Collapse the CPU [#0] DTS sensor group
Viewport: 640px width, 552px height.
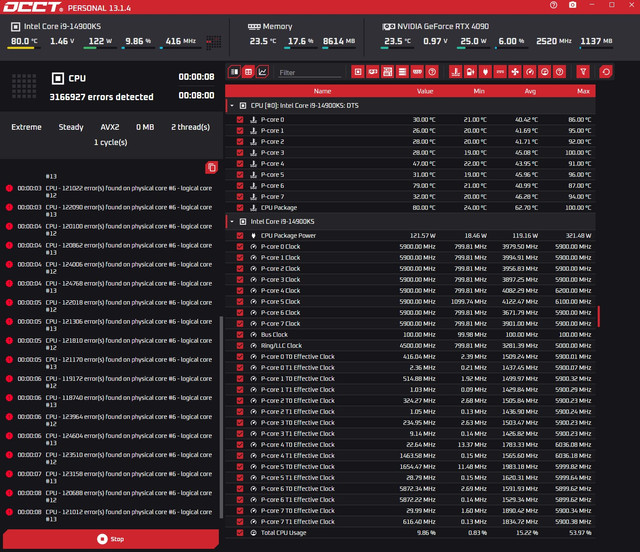pyautogui.click(x=232, y=106)
